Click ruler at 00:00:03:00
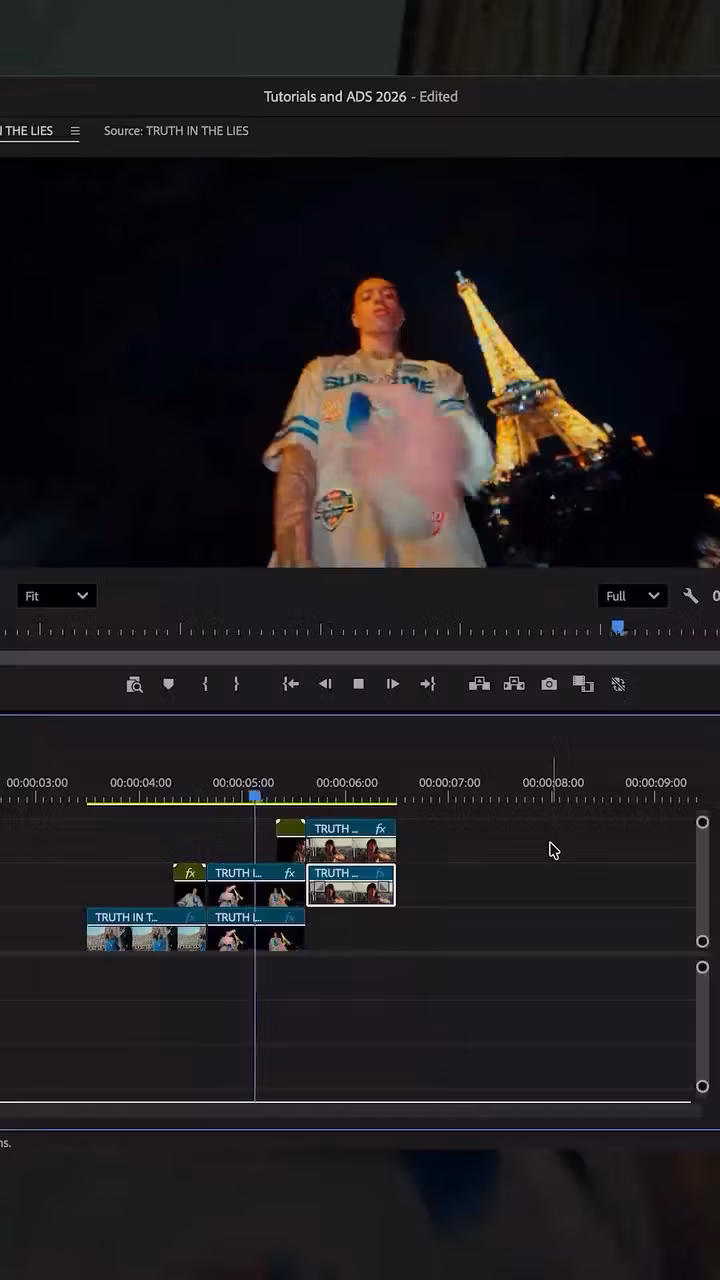The width and height of the screenshot is (720, 1280). pyautogui.click(x=37, y=783)
